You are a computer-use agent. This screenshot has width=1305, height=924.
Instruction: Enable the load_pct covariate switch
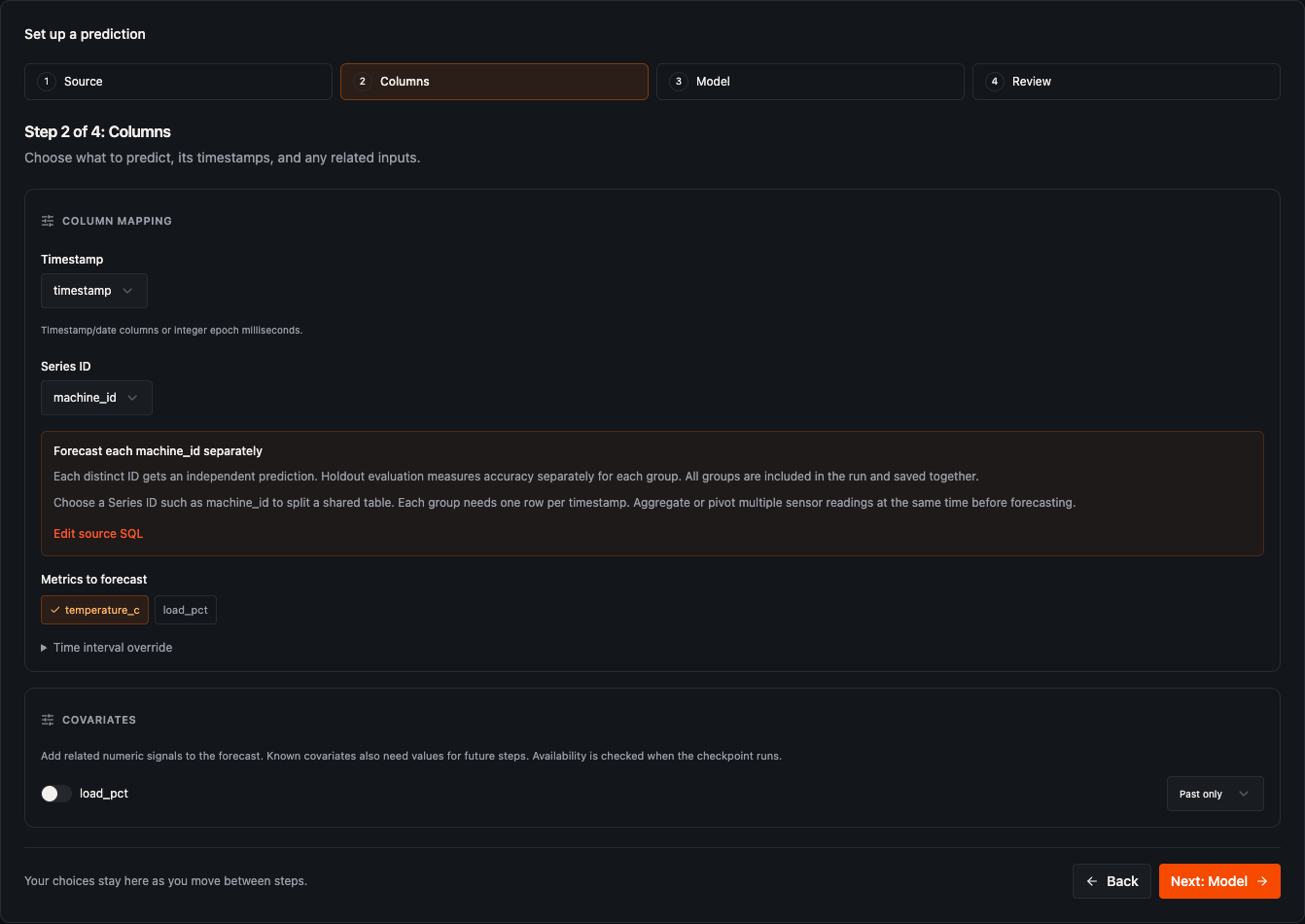point(56,794)
